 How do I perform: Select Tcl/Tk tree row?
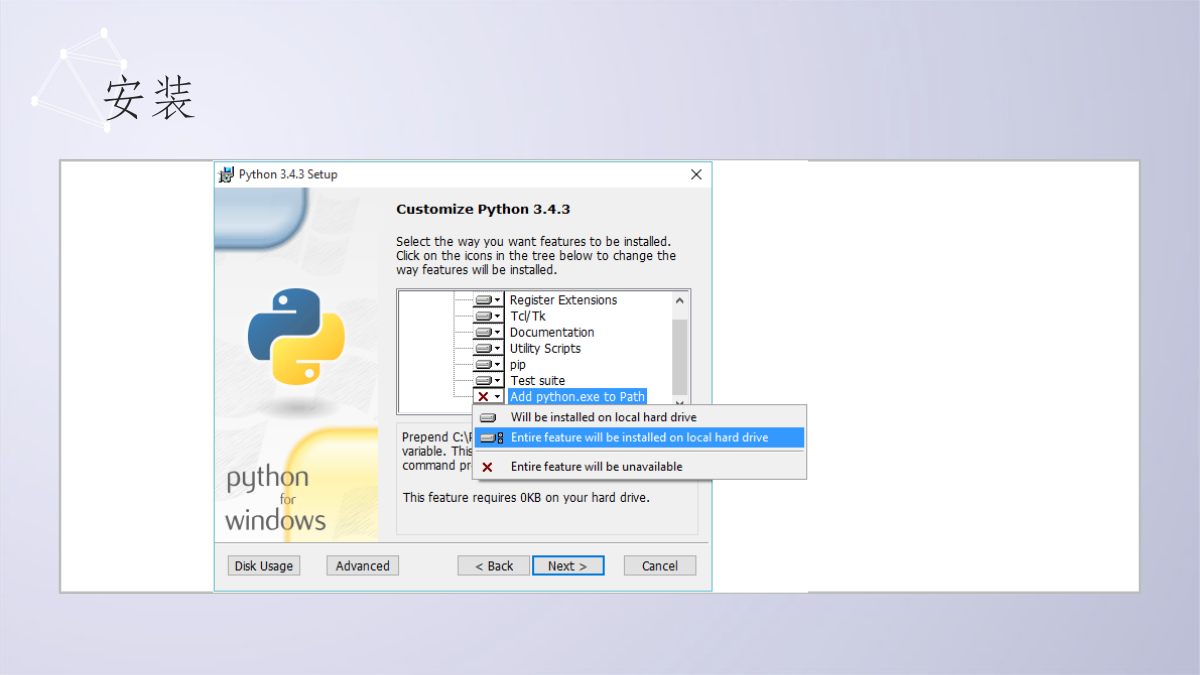528,316
